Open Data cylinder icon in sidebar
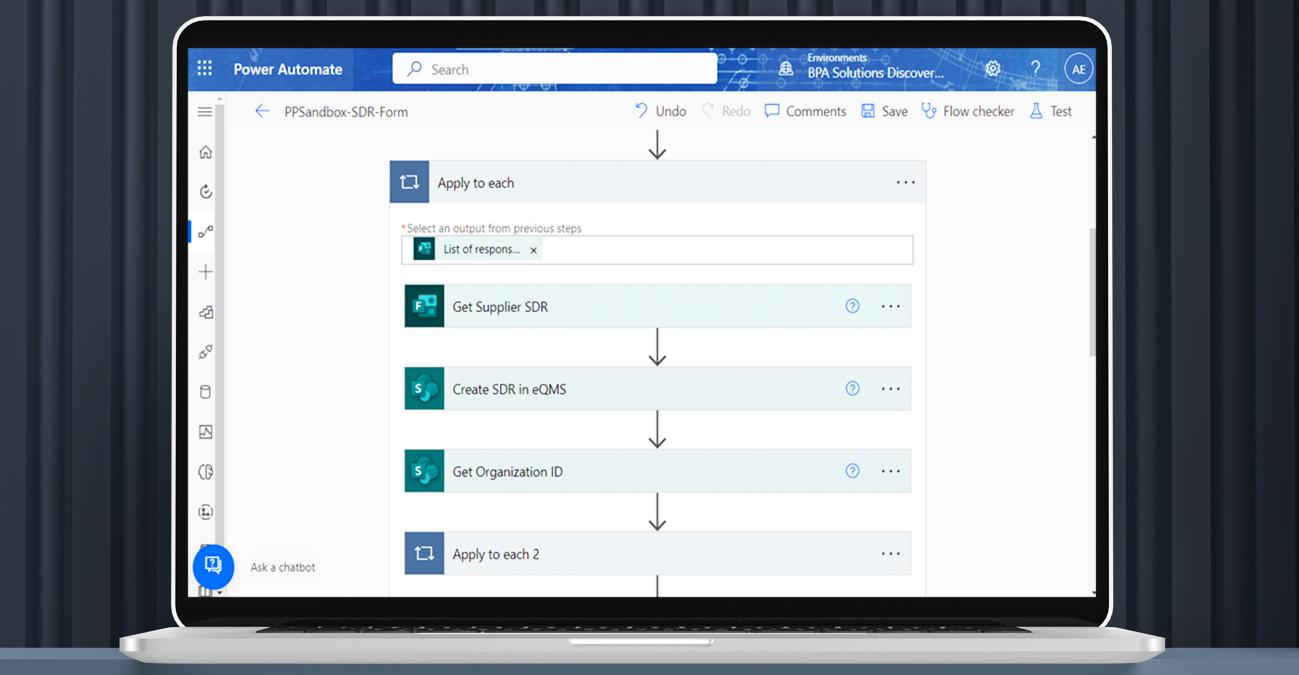The height and width of the screenshot is (675, 1299). coord(205,392)
